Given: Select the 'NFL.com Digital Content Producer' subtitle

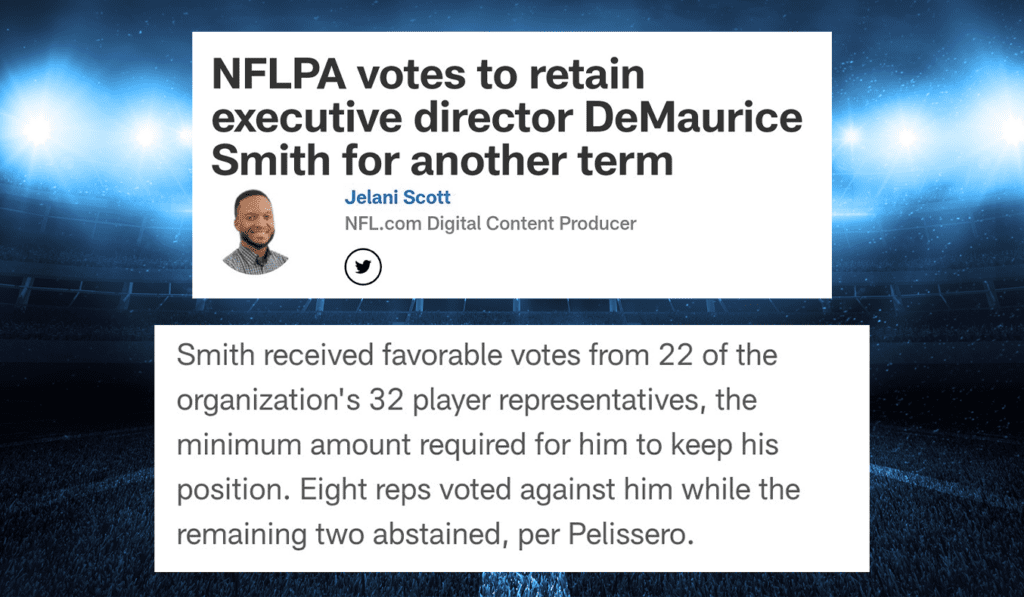Looking at the screenshot, I should pyautogui.click(x=490, y=223).
